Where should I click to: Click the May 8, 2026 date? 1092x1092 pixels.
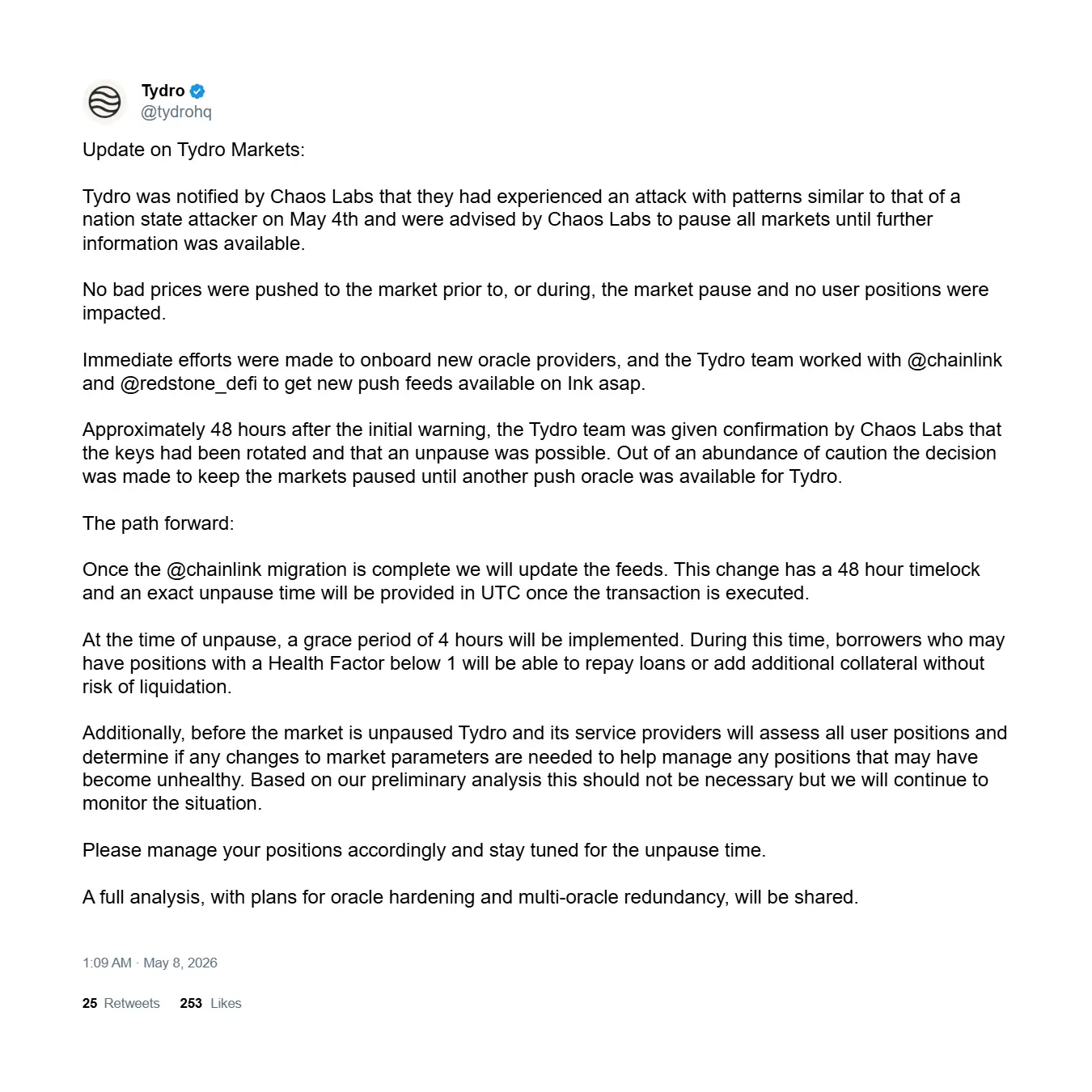180,963
